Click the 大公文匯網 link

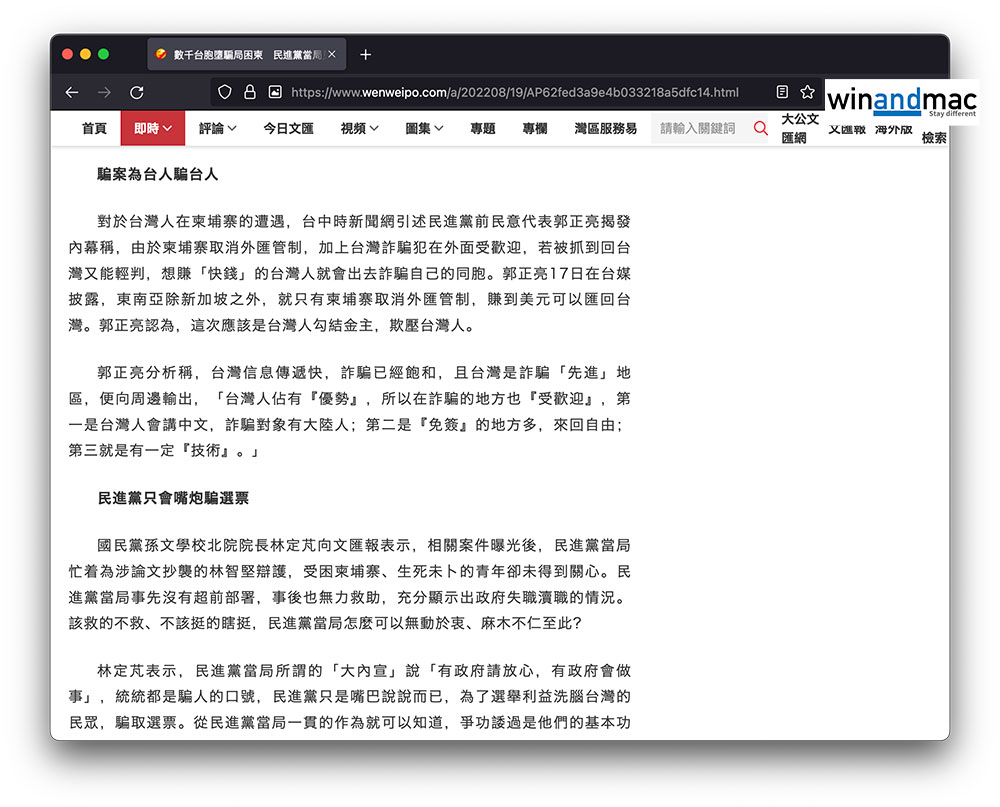[x=799, y=129]
